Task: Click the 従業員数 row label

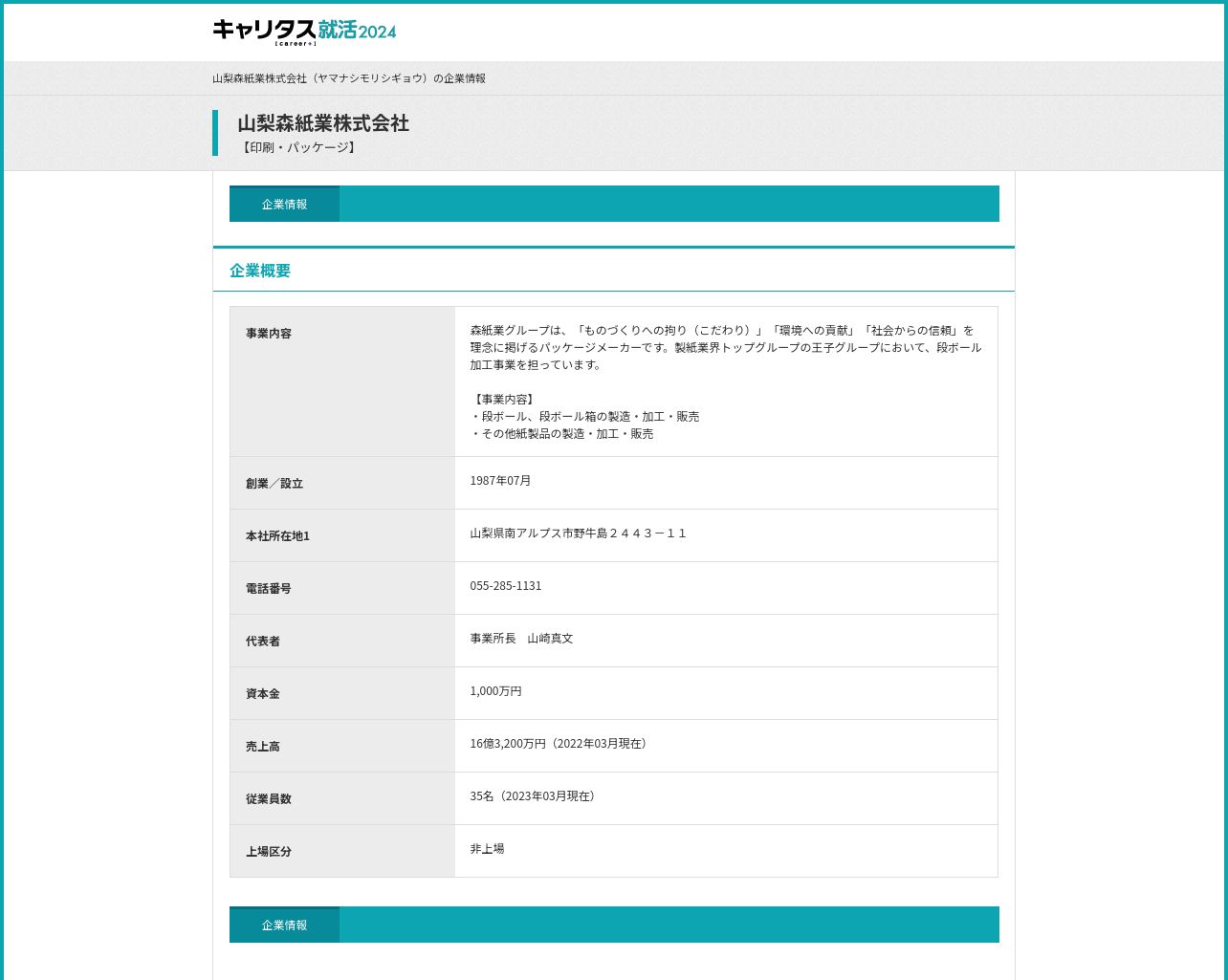Action: pos(269,799)
